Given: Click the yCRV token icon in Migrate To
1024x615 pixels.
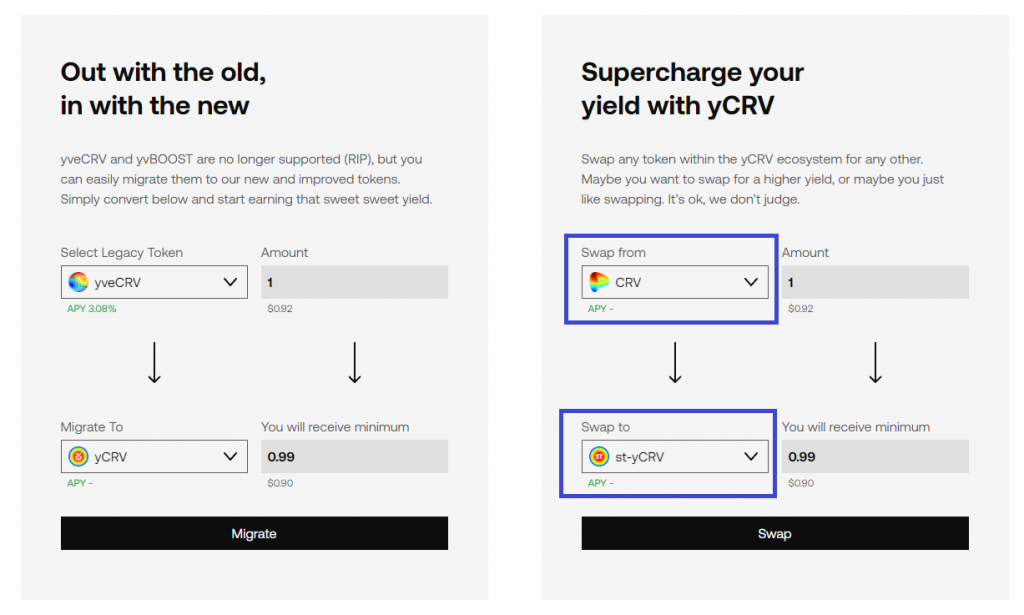Looking at the screenshot, I should tap(78, 456).
